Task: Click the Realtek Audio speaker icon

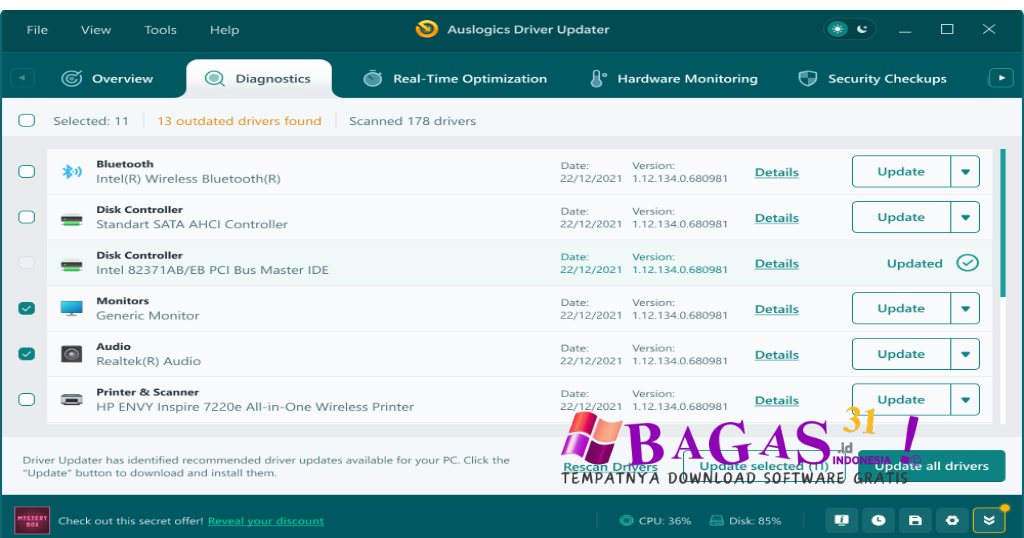Action: coord(71,354)
